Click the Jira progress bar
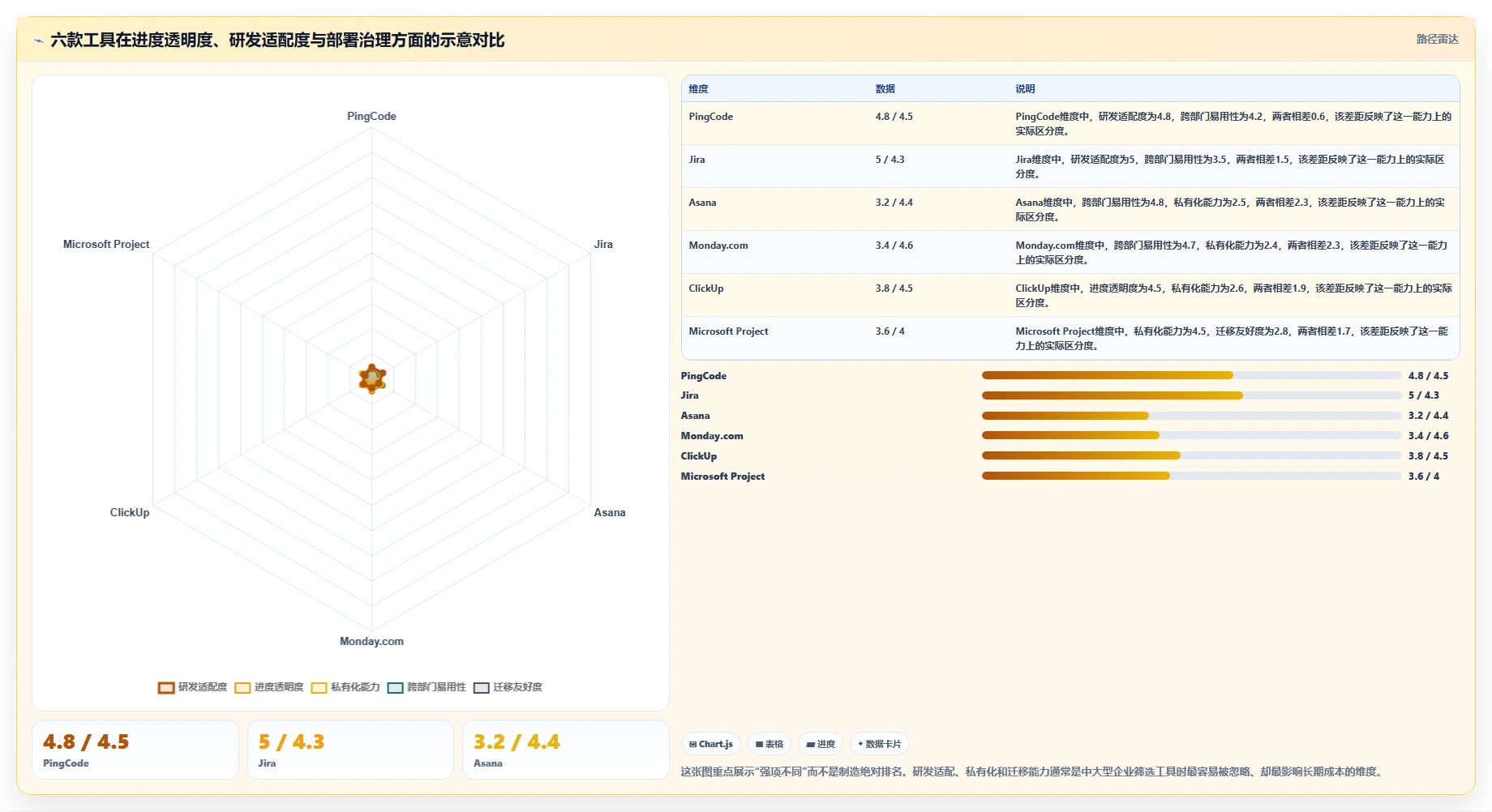Viewport: 1492px width, 812px height. [1191, 395]
